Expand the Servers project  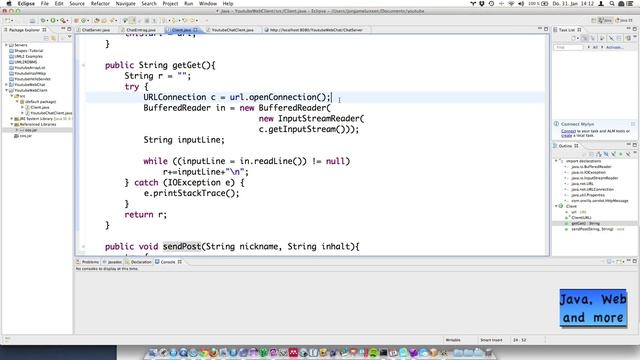[6, 45]
